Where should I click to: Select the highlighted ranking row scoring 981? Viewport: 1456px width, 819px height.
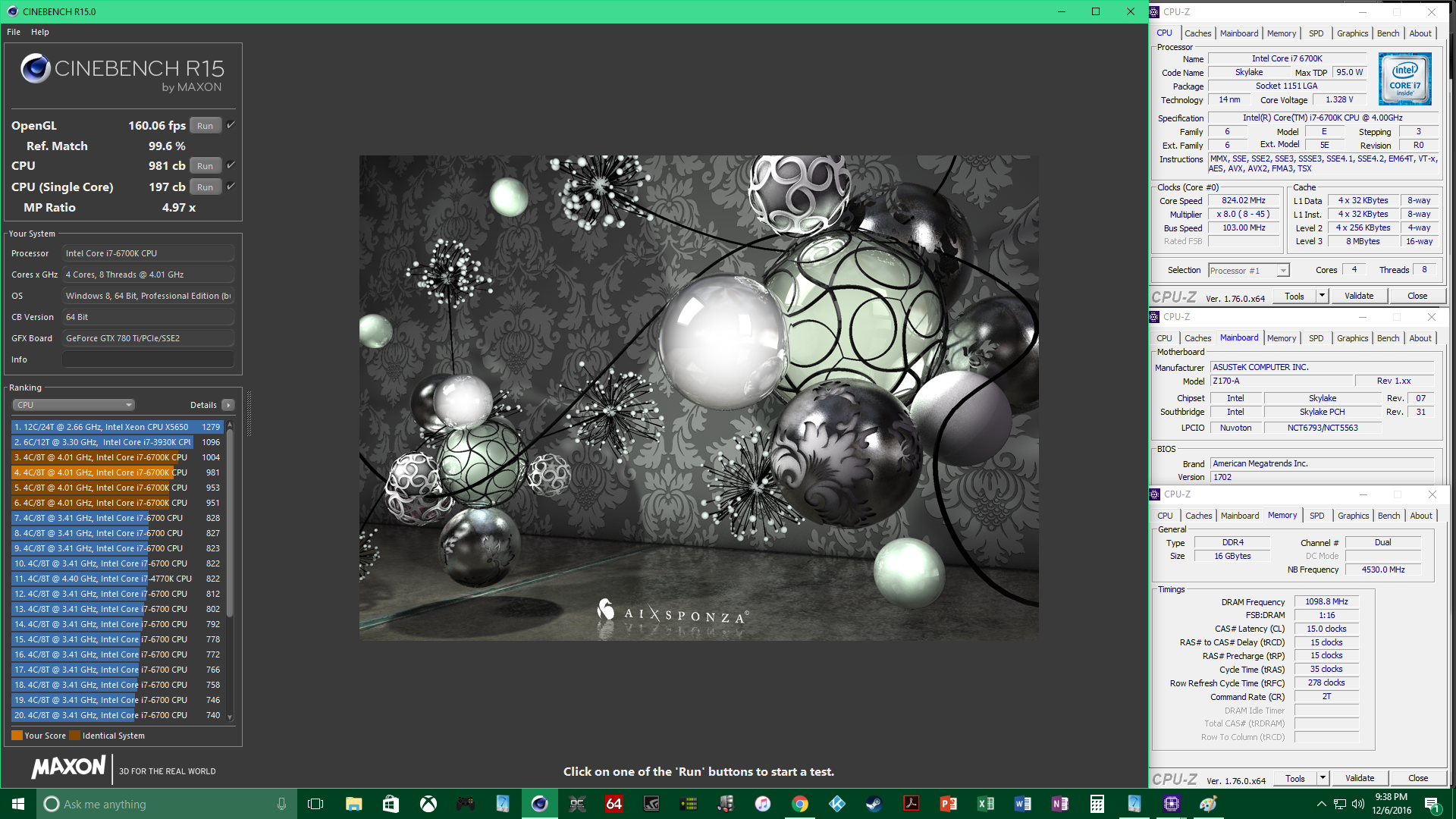[117, 472]
